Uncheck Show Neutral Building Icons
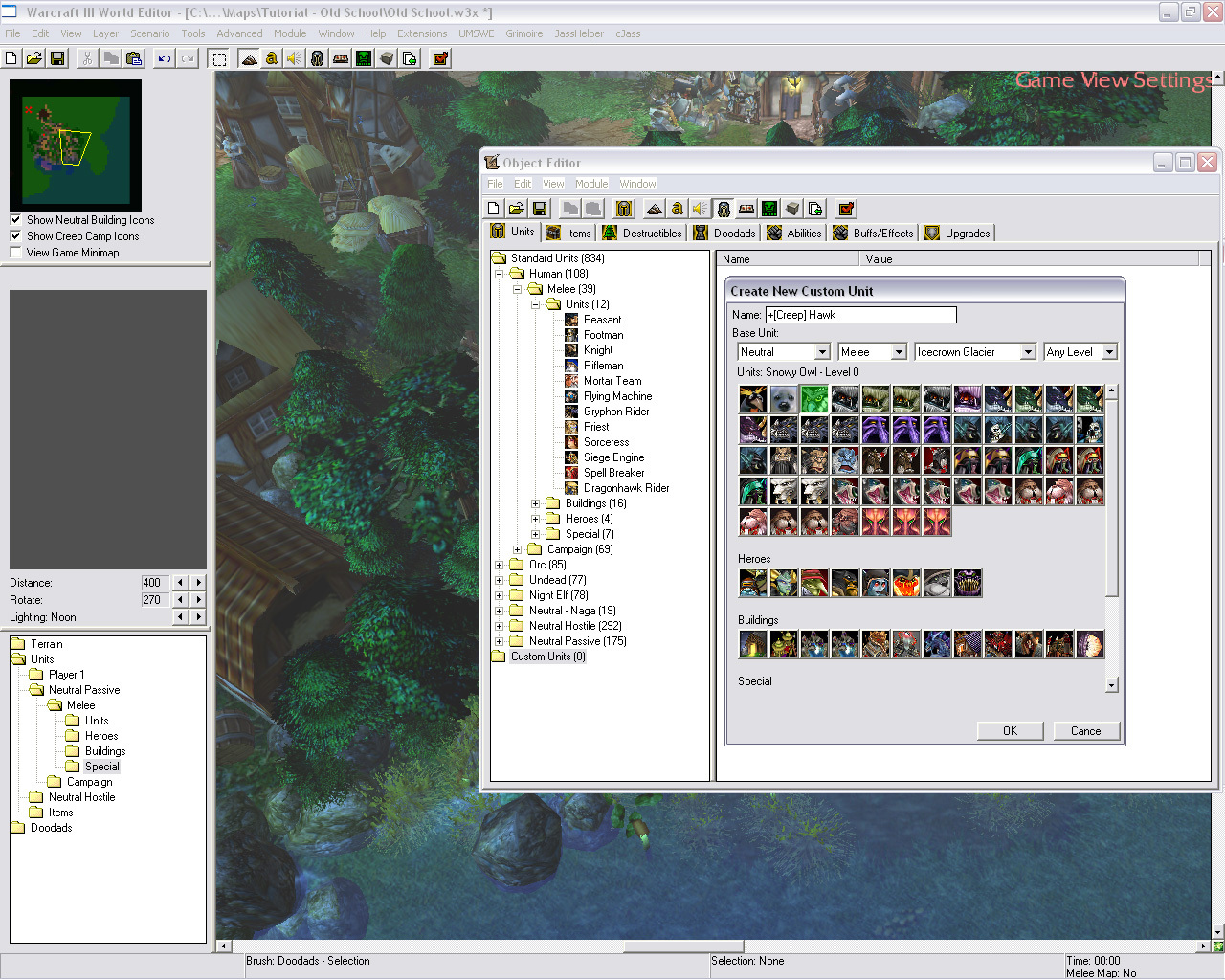This screenshot has height=980, width=1225. [x=15, y=220]
